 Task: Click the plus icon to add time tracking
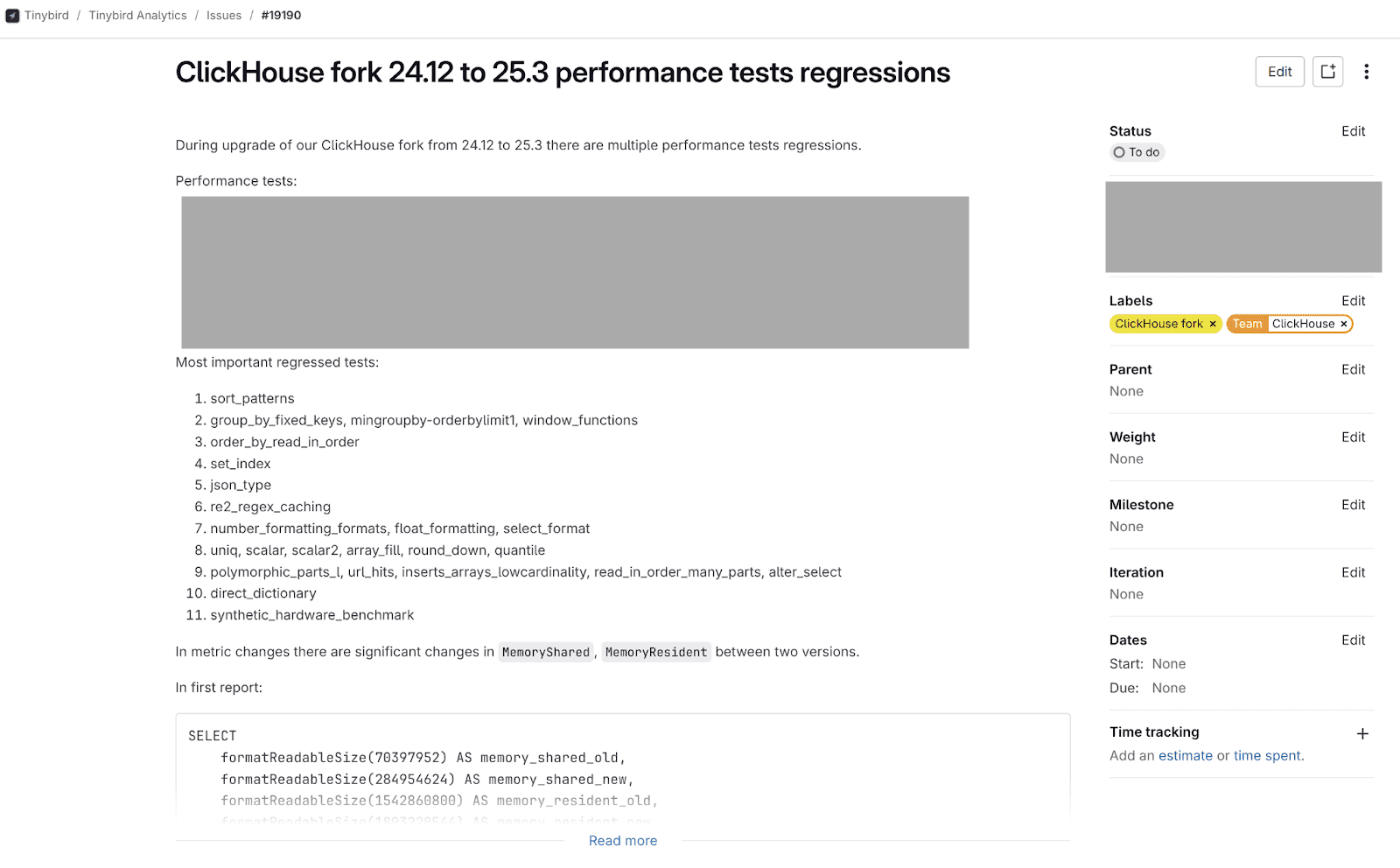click(1362, 733)
